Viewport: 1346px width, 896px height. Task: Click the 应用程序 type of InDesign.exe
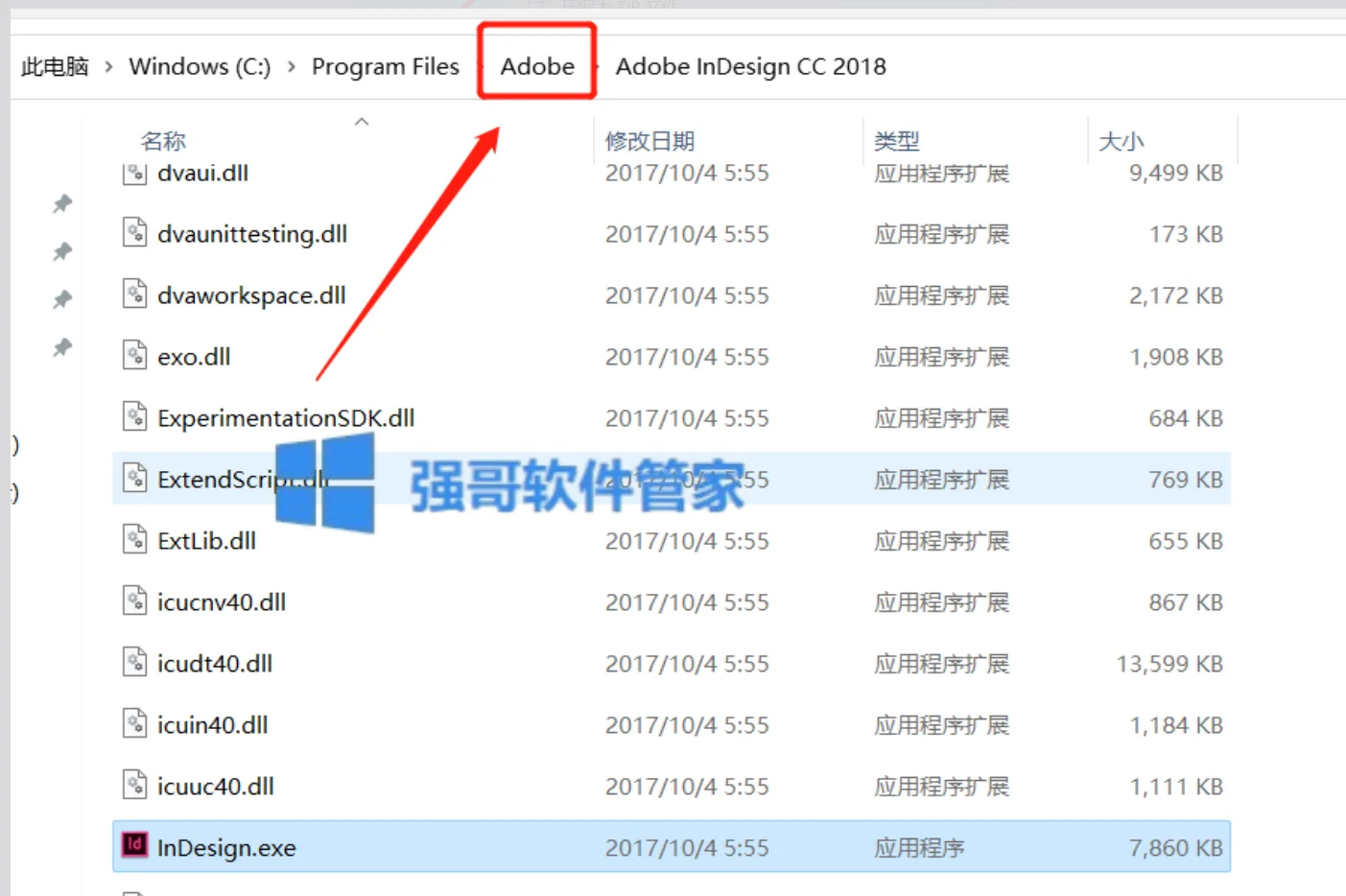point(919,848)
